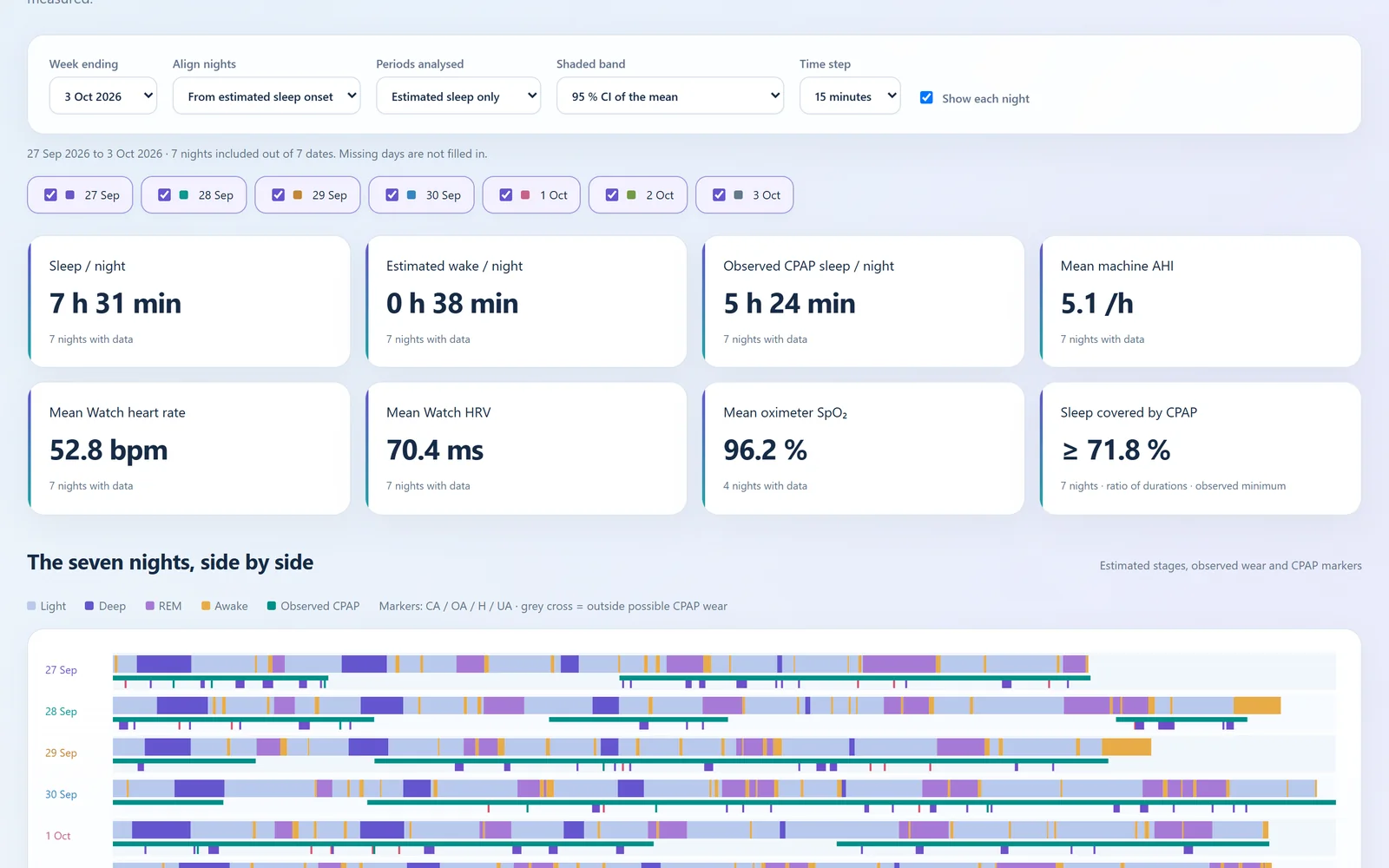Click the 28 Sep teal color swatch
The height and width of the screenshot is (868, 1389).
point(184,195)
